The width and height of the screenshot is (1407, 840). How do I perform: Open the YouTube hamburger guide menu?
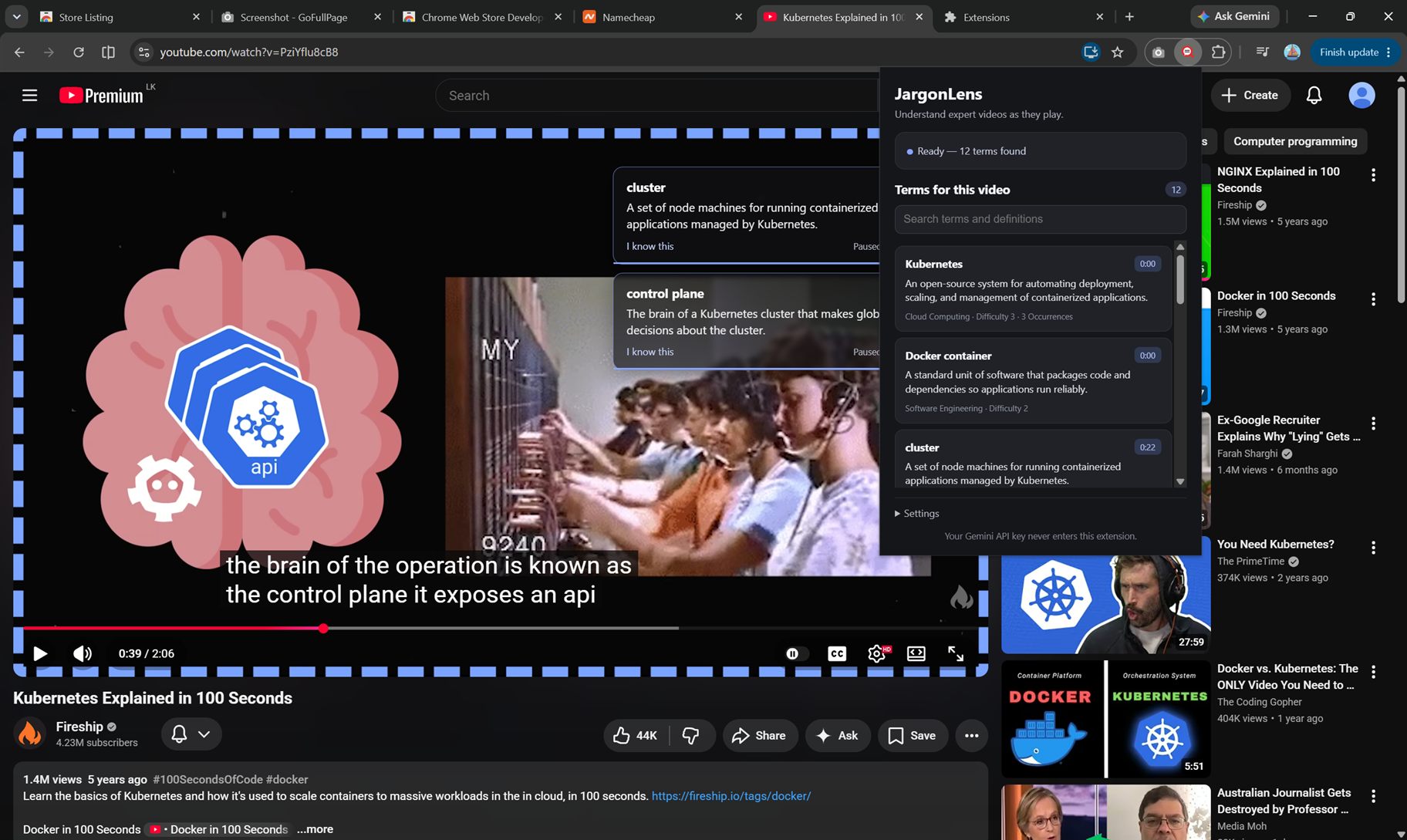point(29,95)
